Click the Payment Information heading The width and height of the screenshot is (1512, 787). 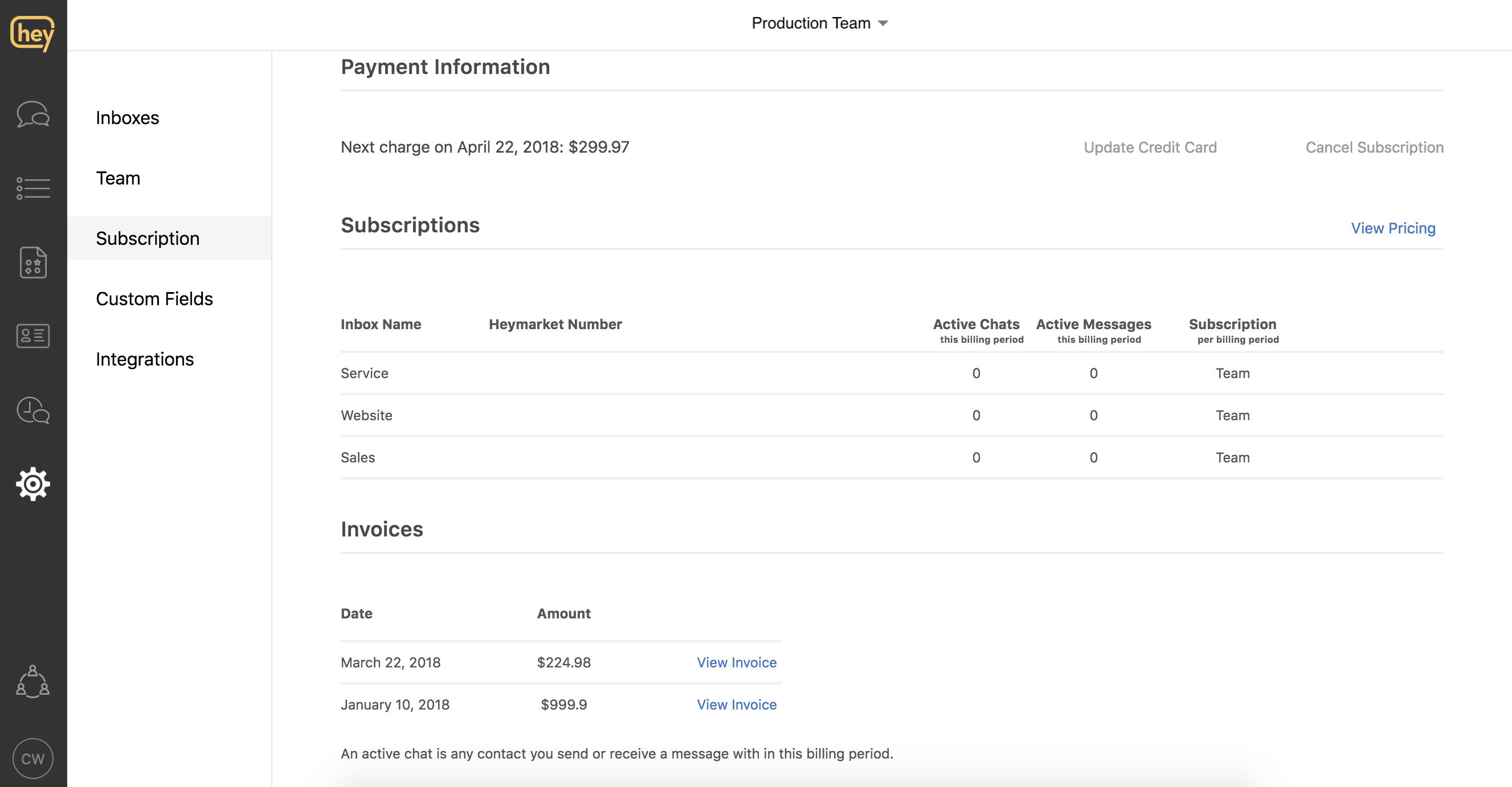coord(446,67)
